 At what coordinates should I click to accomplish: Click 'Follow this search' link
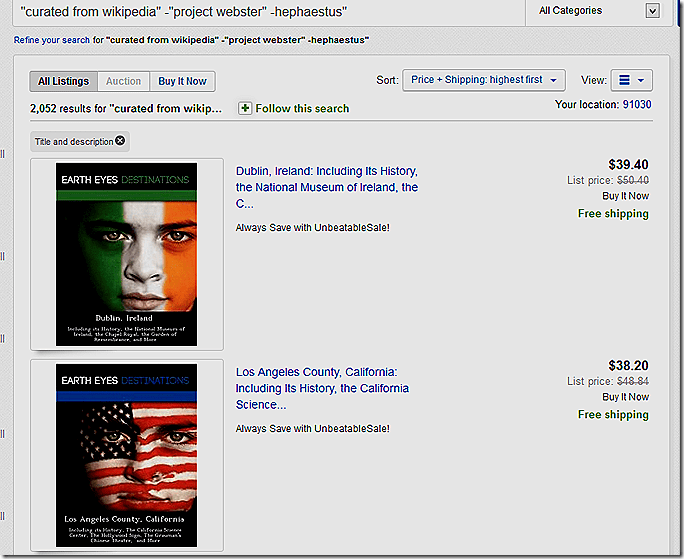(302, 108)
